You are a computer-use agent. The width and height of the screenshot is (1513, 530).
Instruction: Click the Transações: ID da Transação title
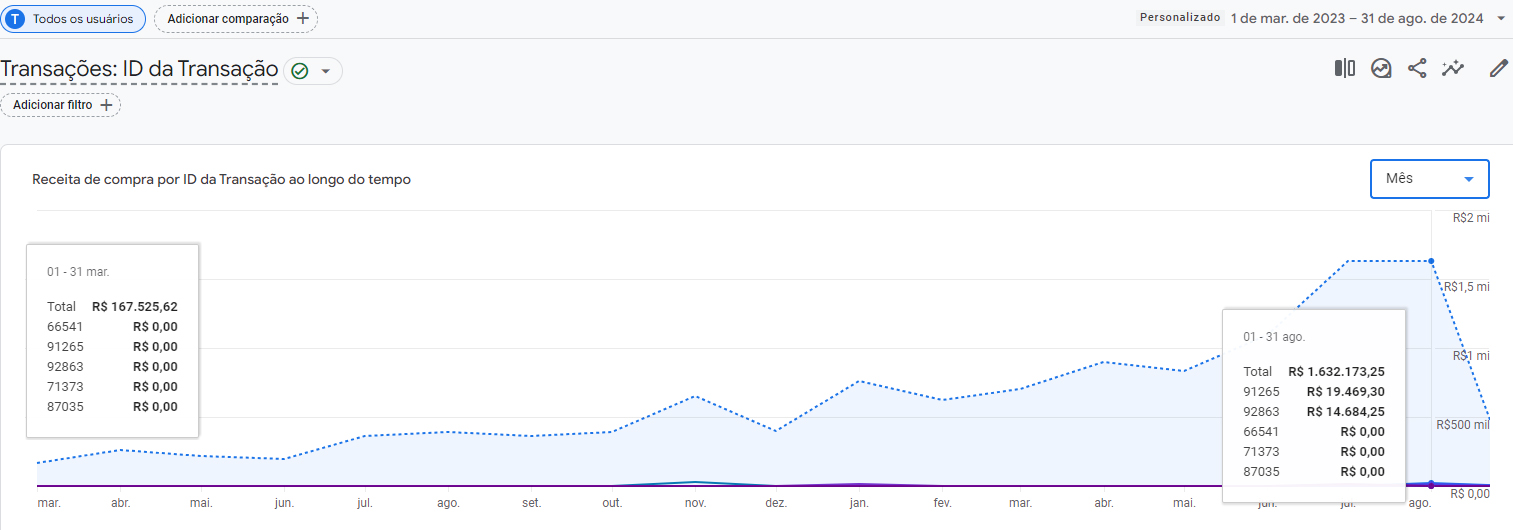[x=139, y=69]
